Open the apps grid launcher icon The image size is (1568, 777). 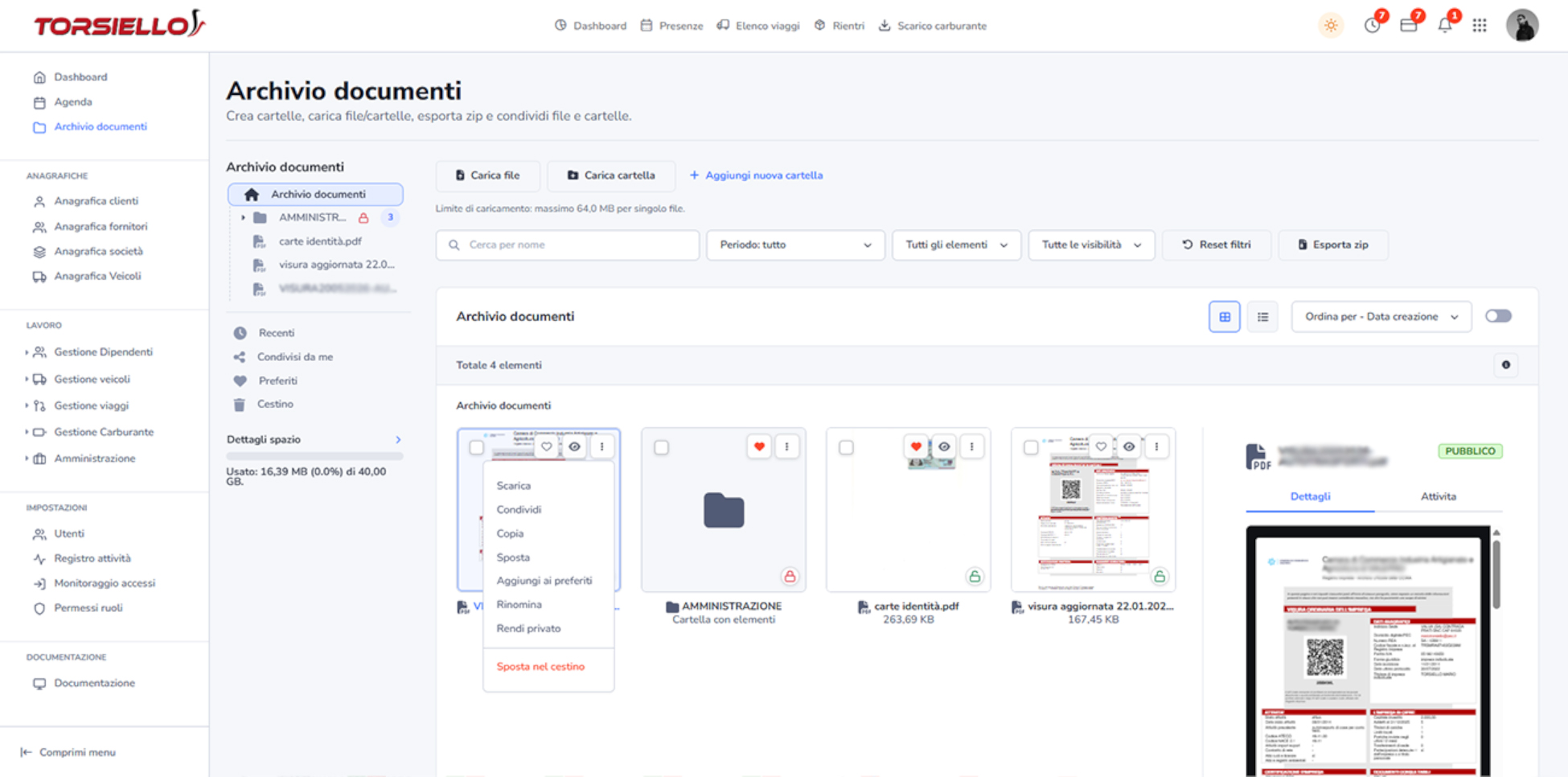(1480, 26)
